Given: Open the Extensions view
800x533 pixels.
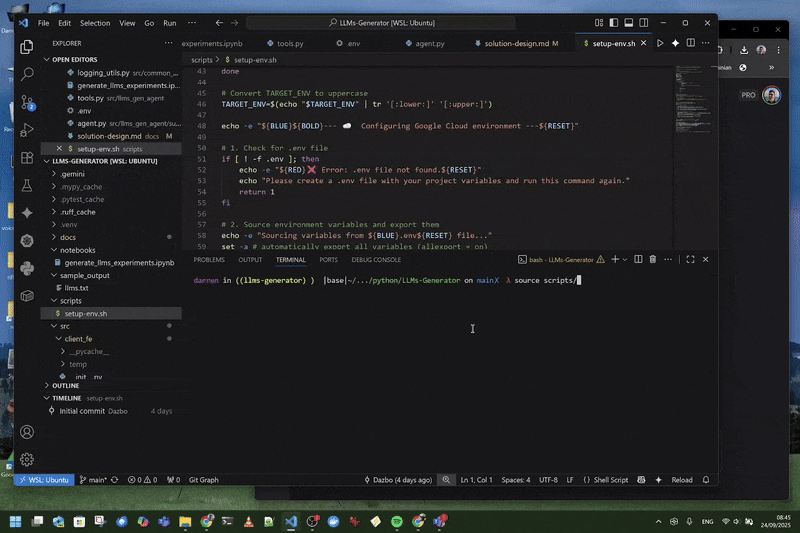Looking at the screenshot, I should point(27,158).
